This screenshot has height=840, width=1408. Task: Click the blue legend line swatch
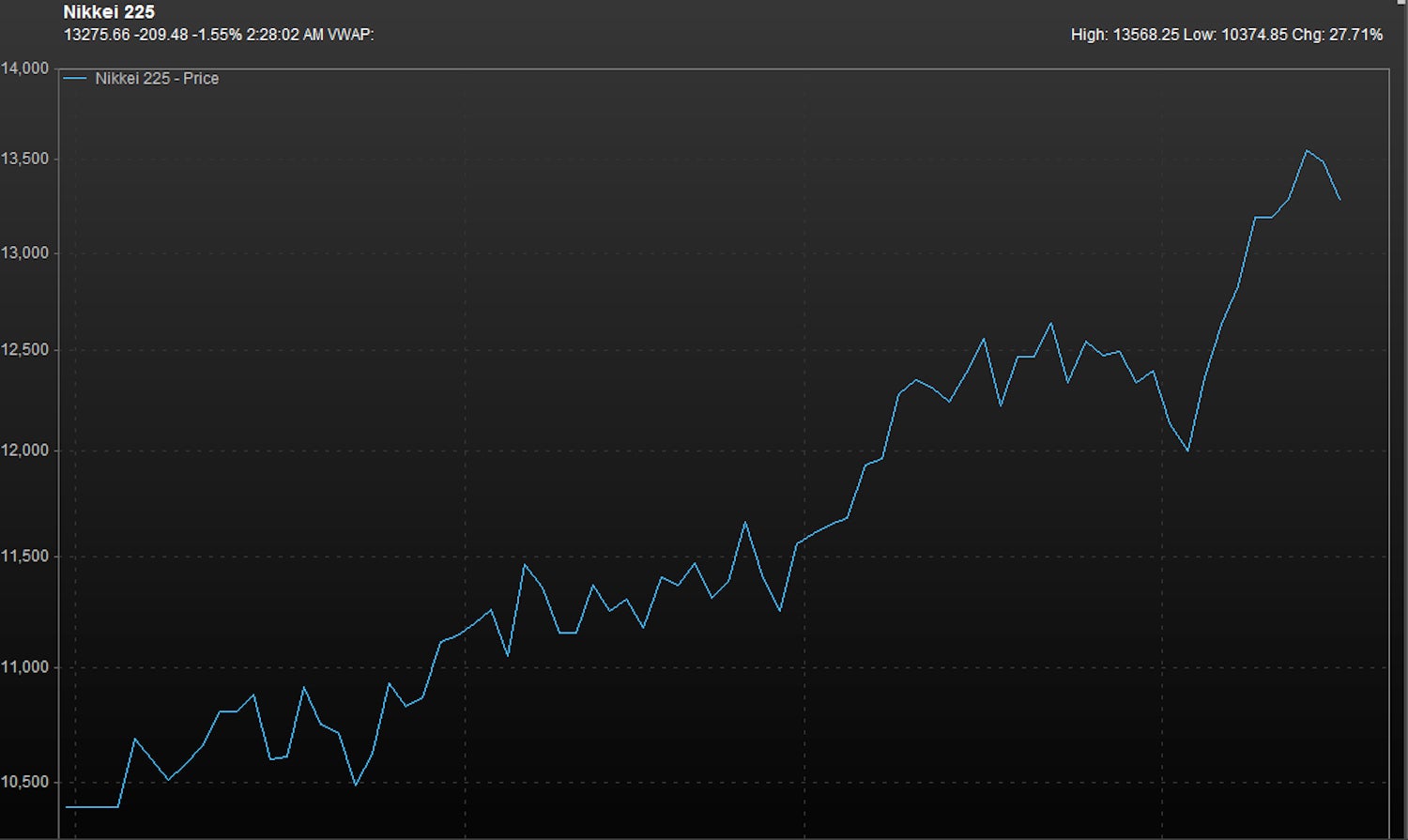tap(75, 79)
